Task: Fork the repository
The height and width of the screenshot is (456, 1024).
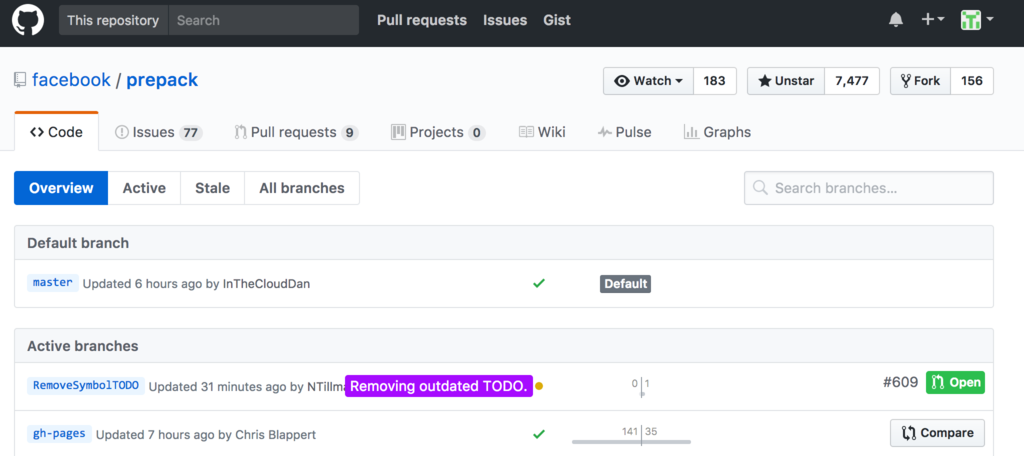Action: click(920, 81)
